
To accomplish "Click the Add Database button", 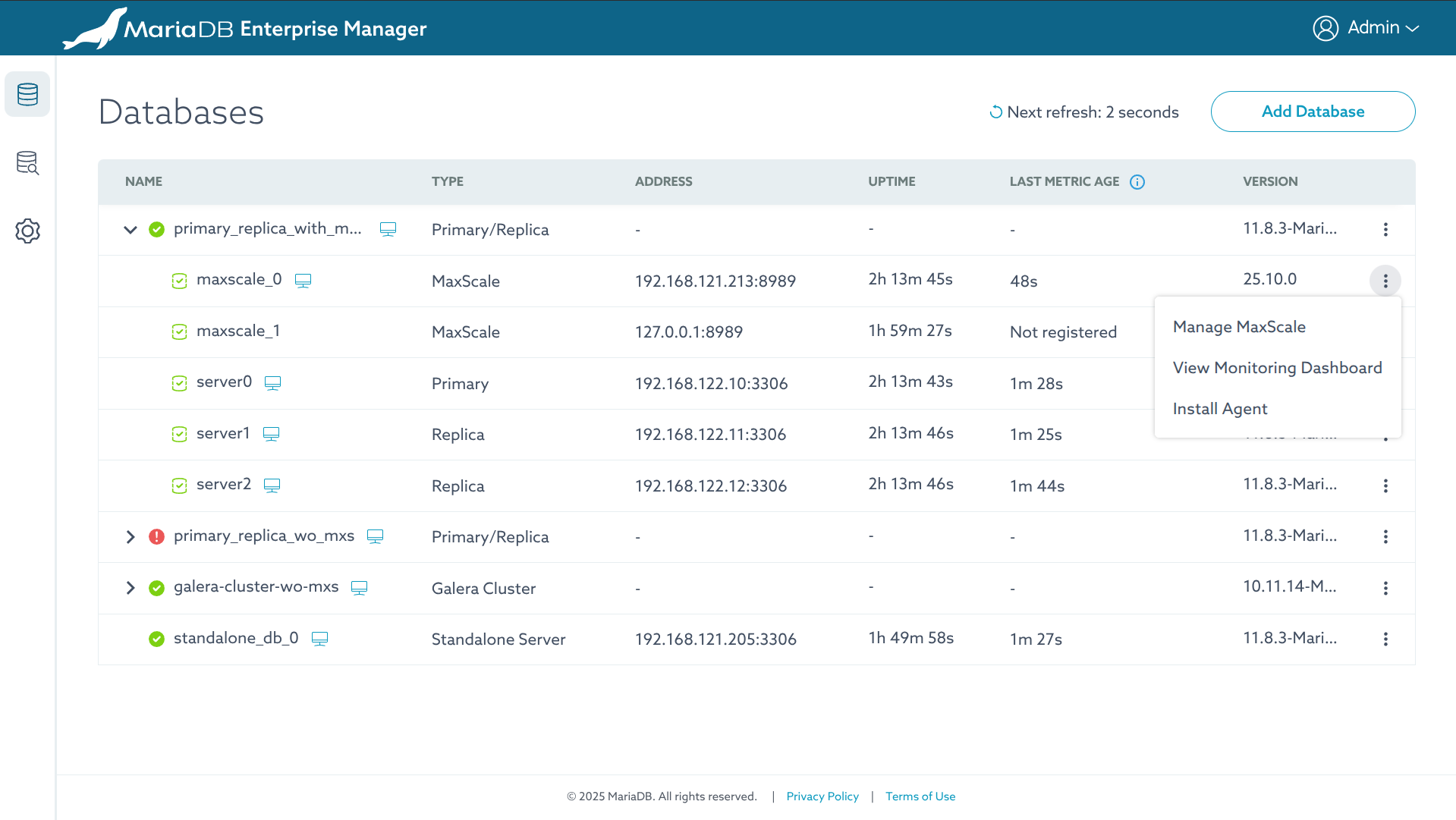I will 1312,112.
